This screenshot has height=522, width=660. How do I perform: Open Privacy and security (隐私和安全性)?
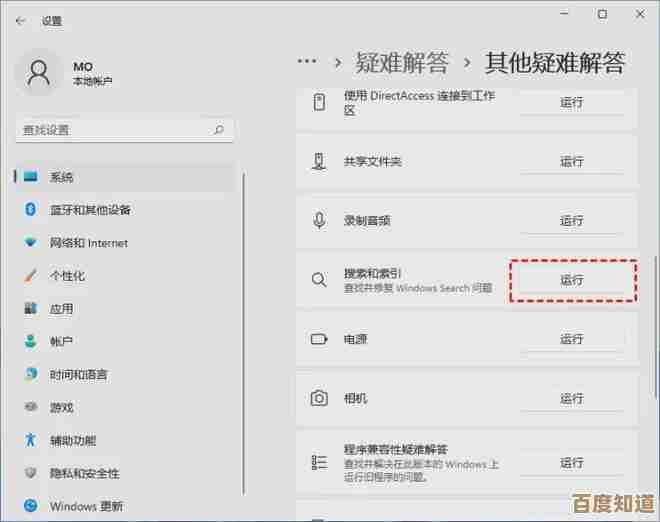(84, 473)
